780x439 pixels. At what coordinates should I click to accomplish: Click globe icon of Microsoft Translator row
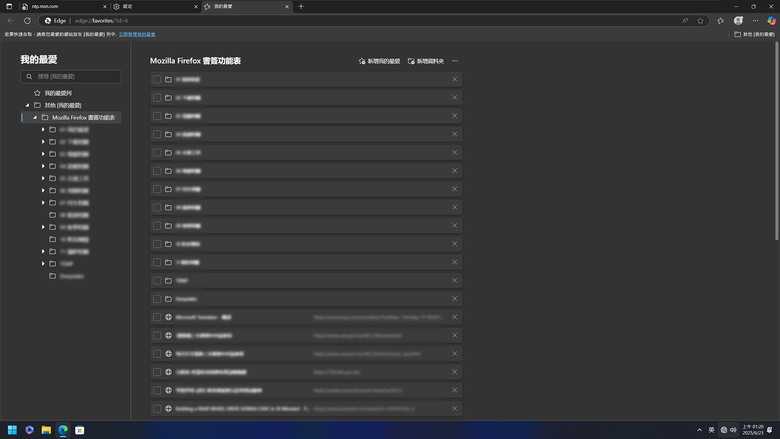pyautogui.click(x=169, y=317)
